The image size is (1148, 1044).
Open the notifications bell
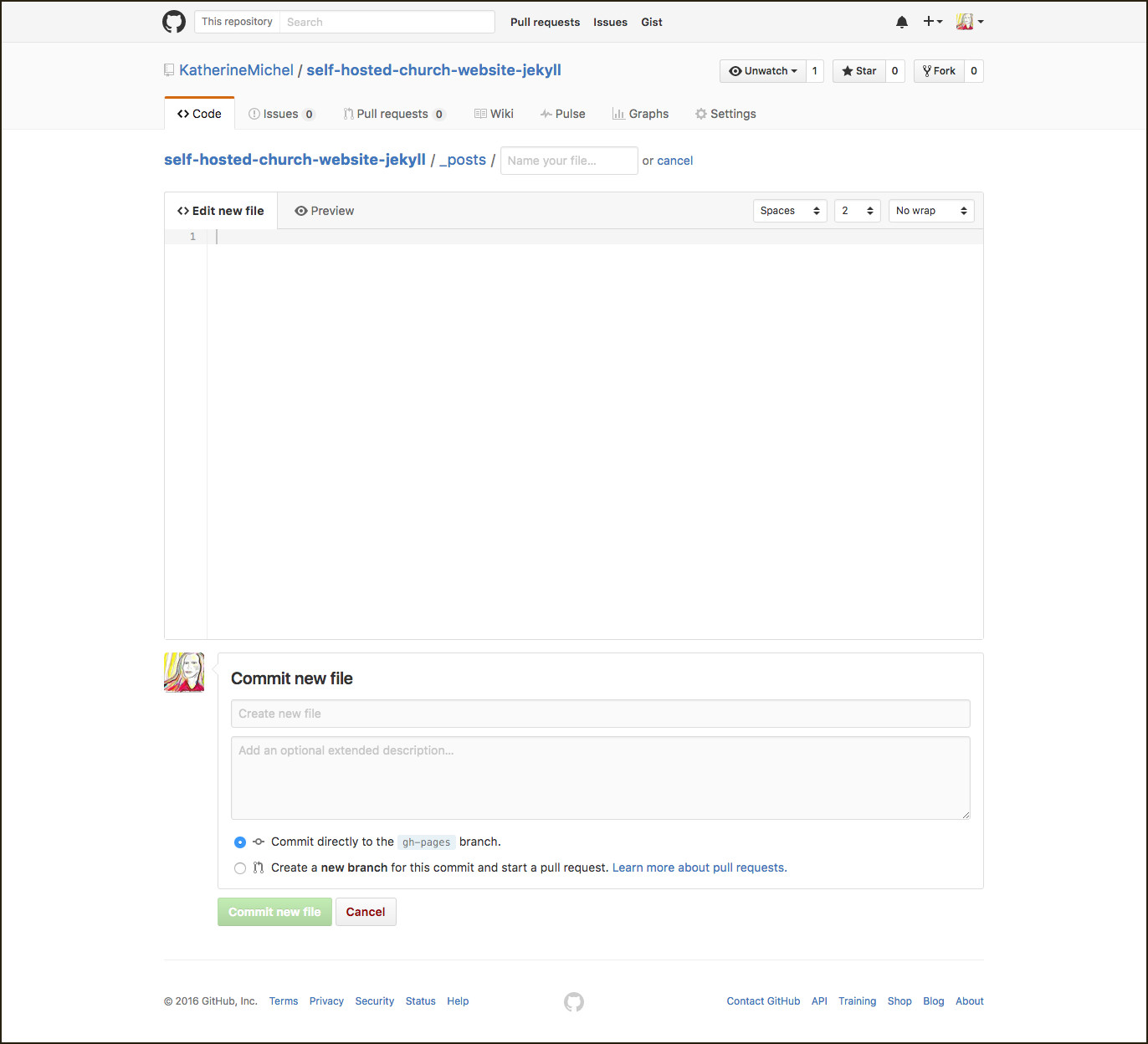coord(901,22)
